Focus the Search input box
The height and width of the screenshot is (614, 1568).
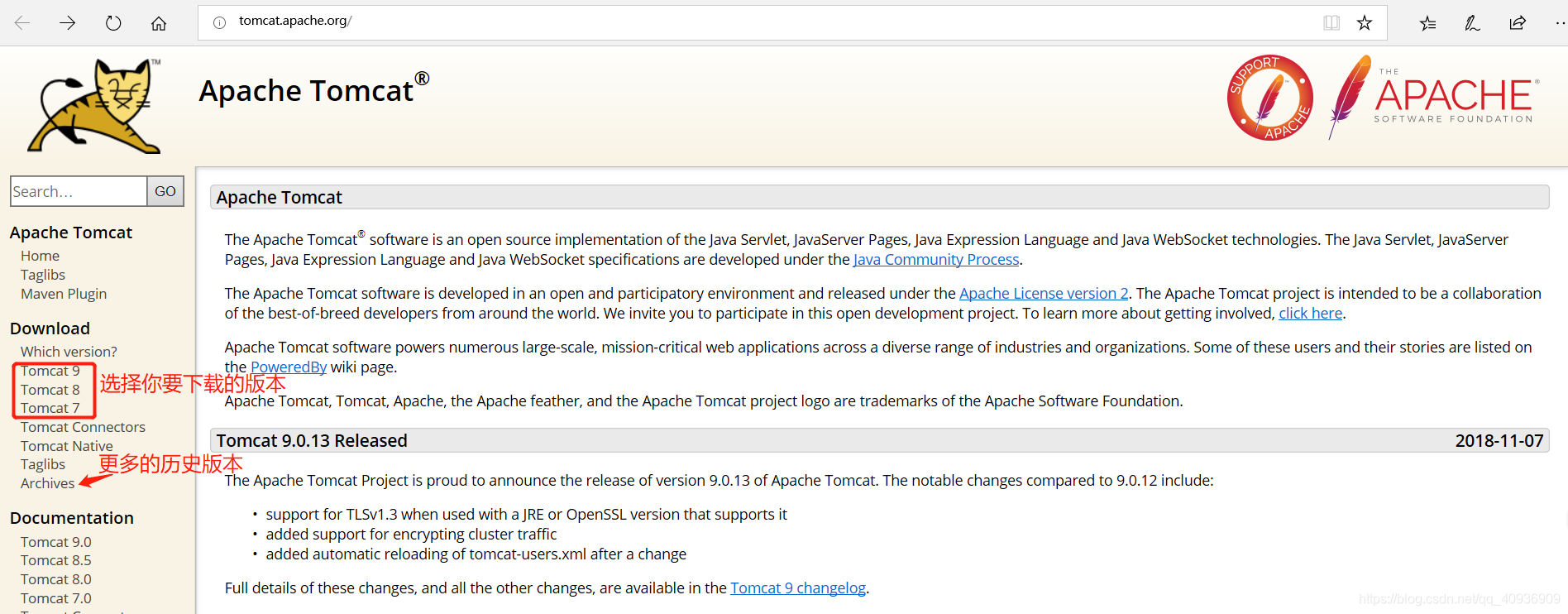point(79,191)
